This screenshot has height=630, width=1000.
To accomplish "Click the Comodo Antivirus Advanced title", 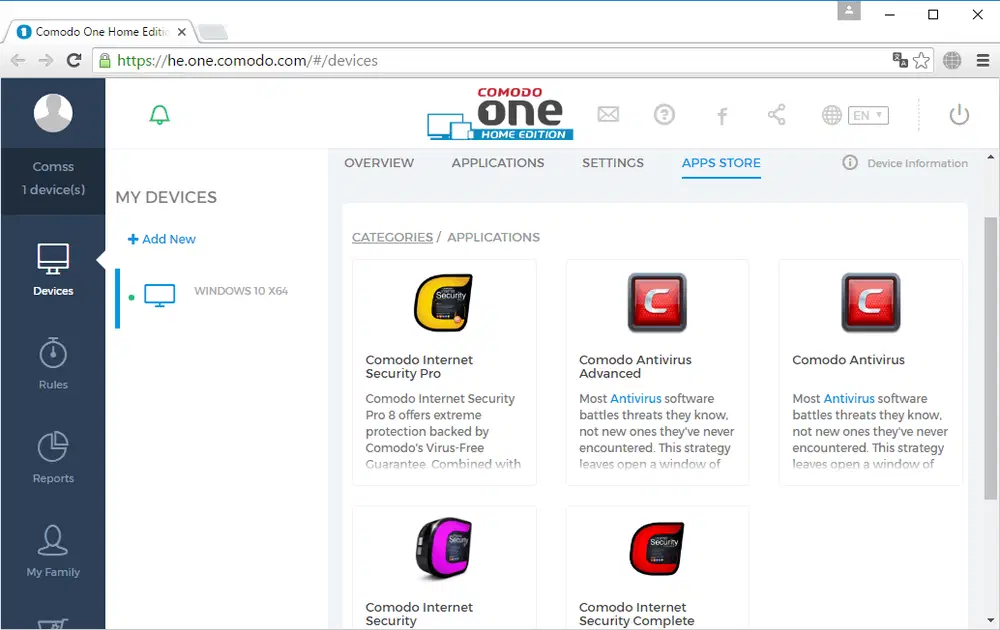I will [635, 367].
